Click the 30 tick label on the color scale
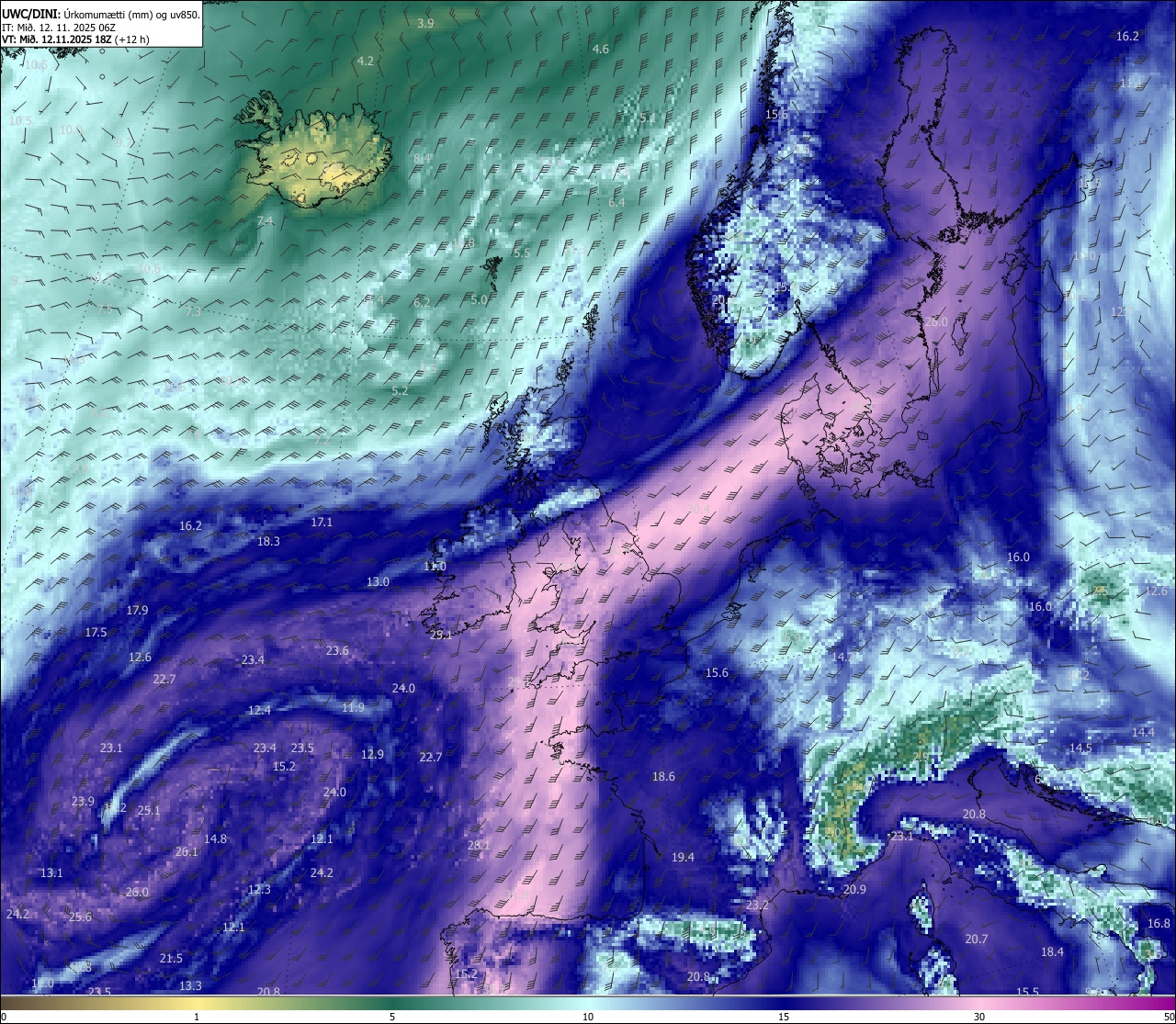Viewport: 1176px width, 1024px height. 979,1017
